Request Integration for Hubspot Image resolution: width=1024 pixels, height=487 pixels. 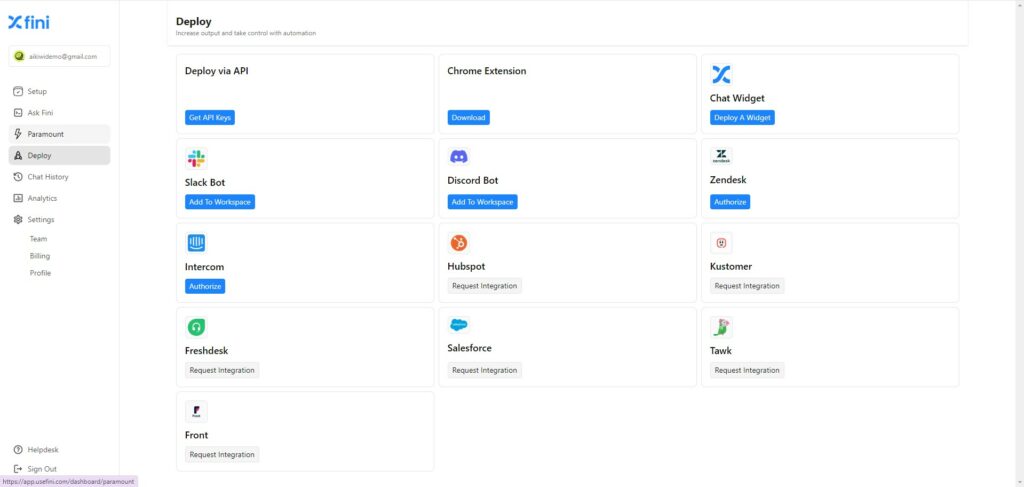[x=485, y=286]
